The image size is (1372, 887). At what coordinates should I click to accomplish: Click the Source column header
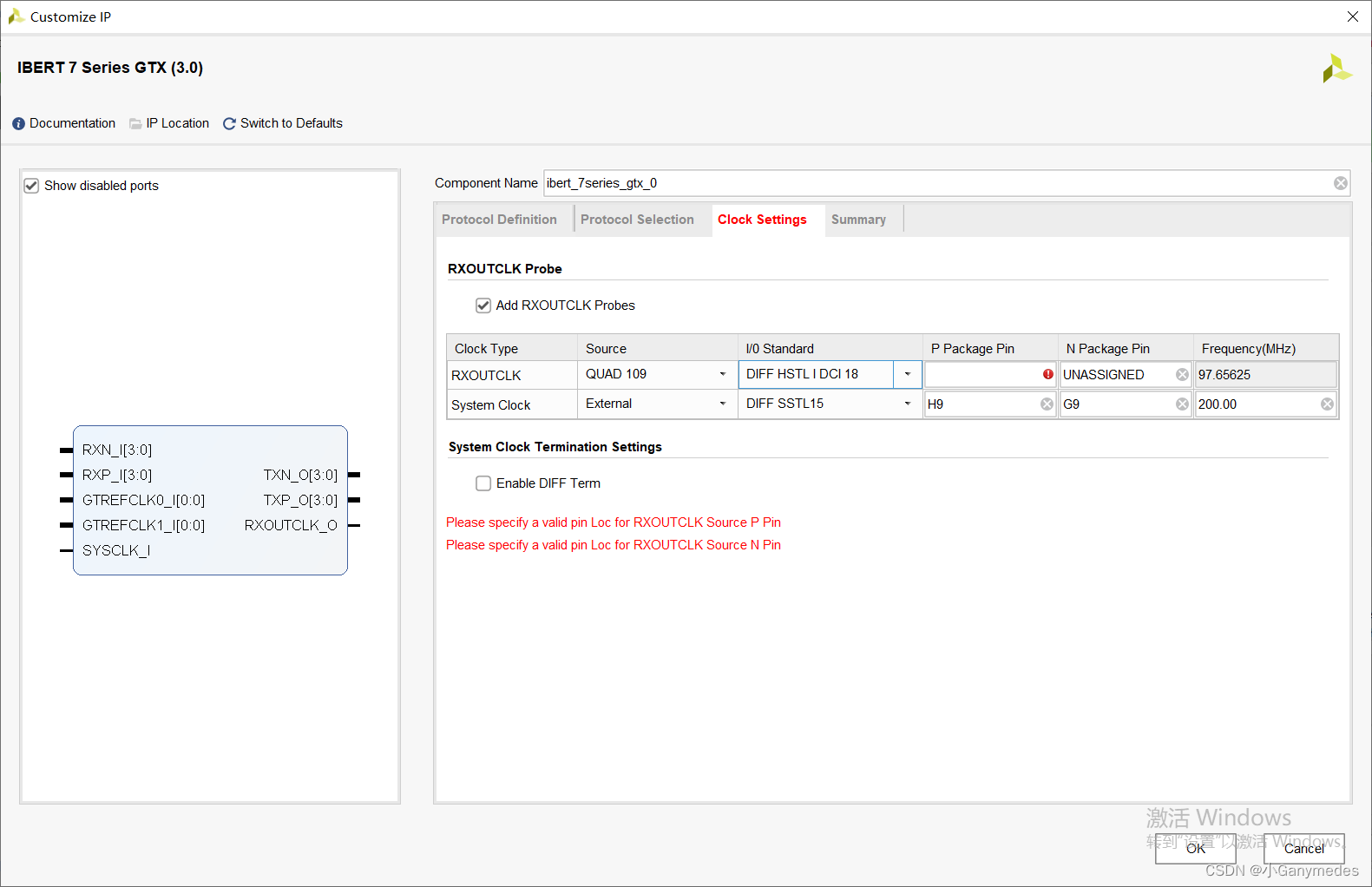point(657,348)
